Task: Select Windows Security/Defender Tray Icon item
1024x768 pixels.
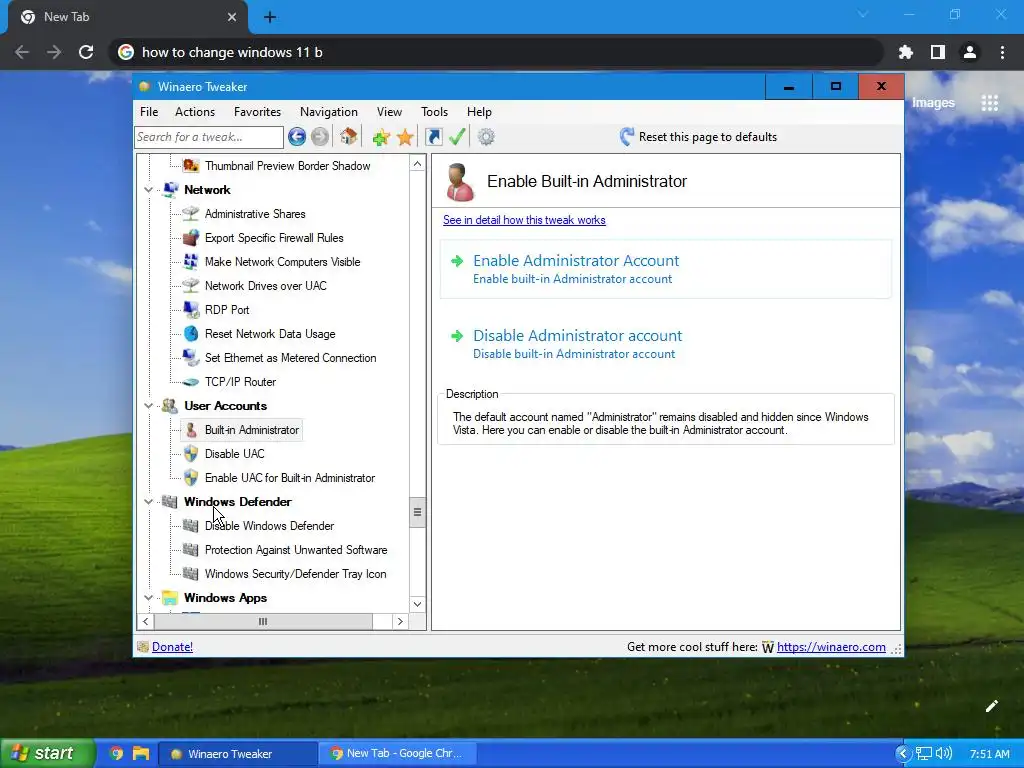Action: 295,574
